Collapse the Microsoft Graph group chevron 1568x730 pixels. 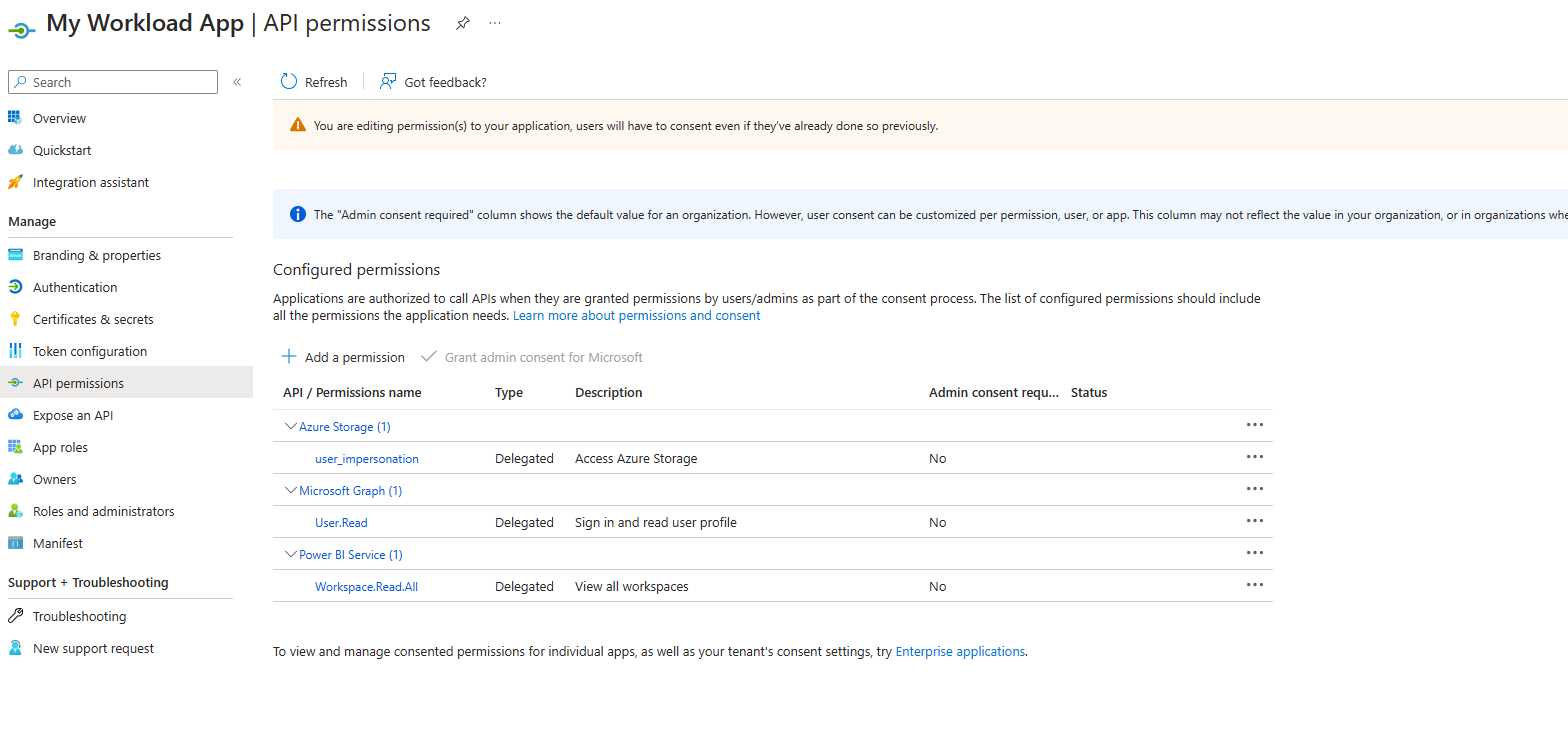pos(291,490)
